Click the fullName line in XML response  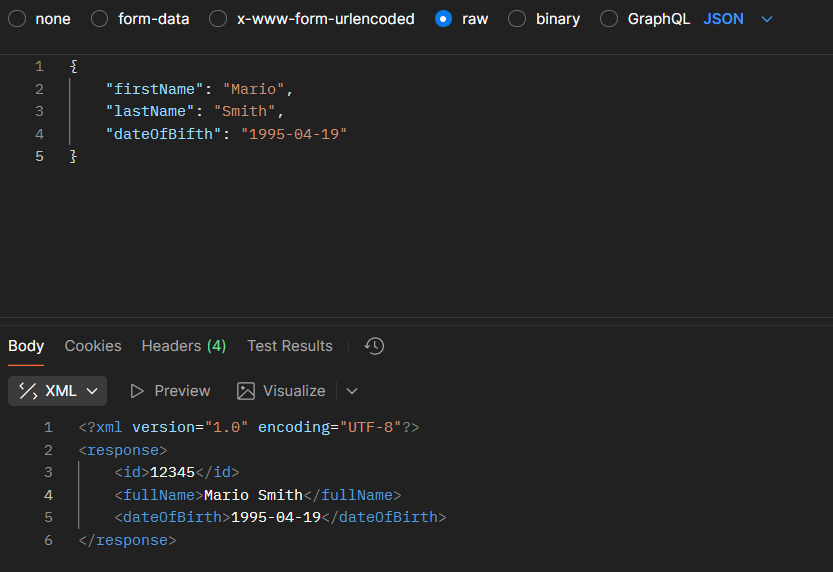257,495
